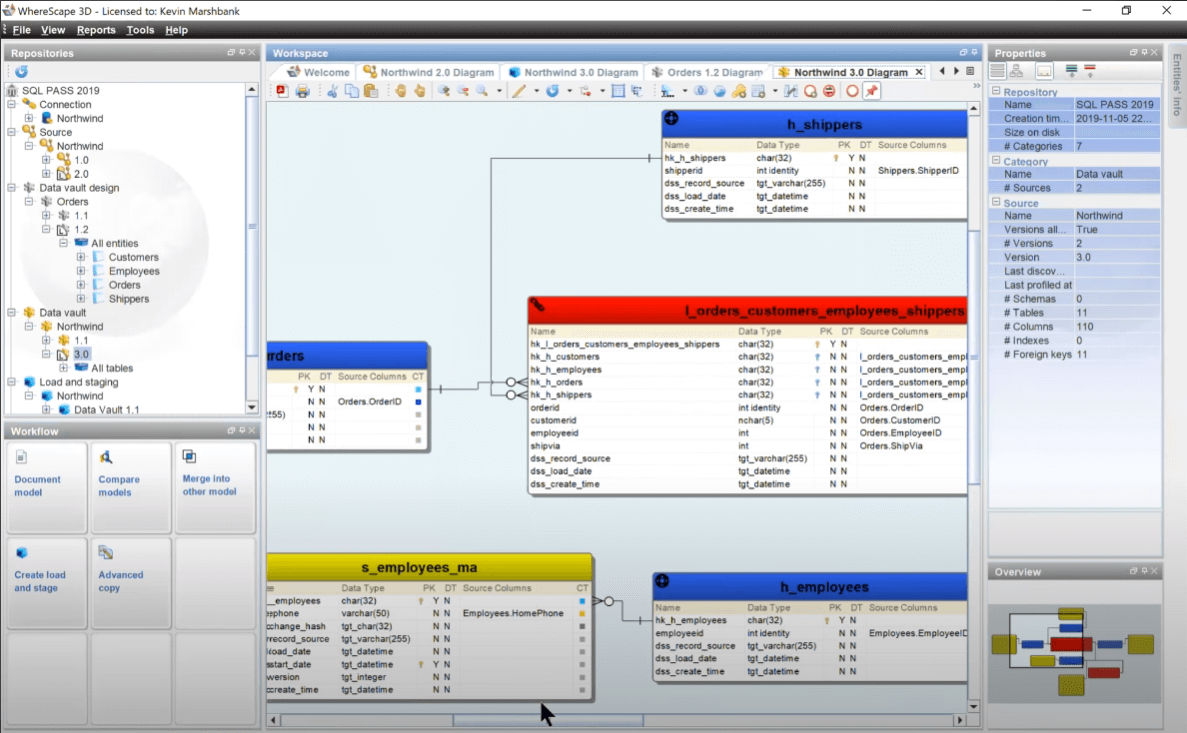This screenshot has width=1187, height=733.
Task: Click the horizontal scrollbar thumb in workspace
Action: (547, 720)
